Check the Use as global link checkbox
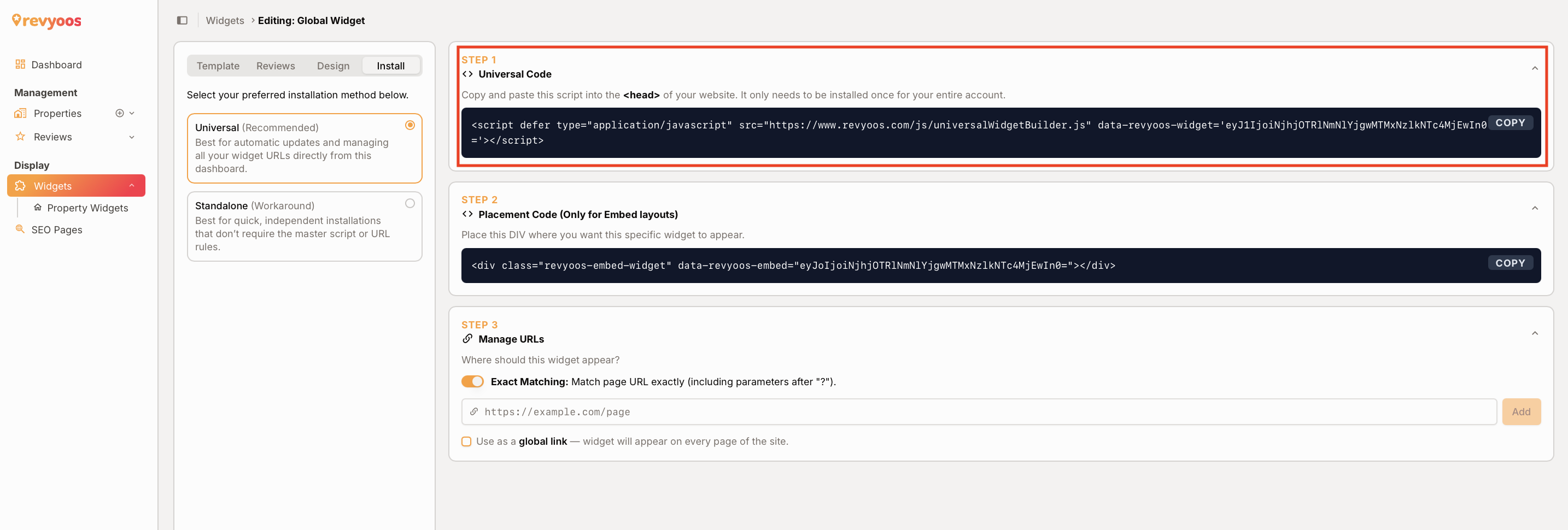Viewport: 1568px width, 530px height. pyautogui.click(x=466, y=442)
